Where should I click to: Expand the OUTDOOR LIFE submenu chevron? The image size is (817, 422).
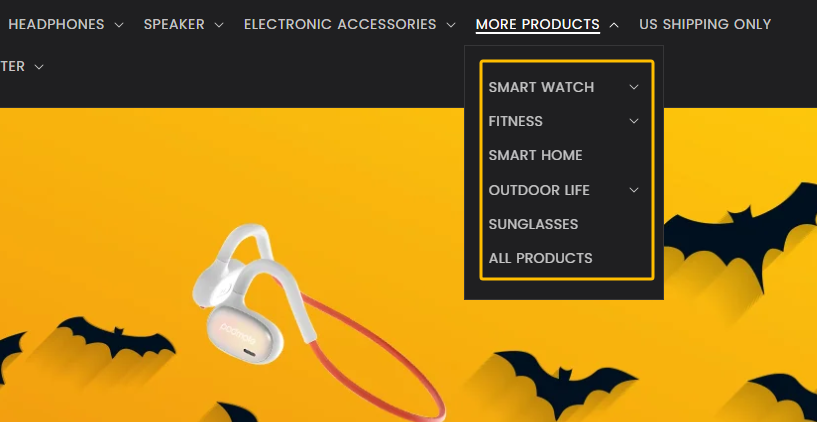(634, 190)
